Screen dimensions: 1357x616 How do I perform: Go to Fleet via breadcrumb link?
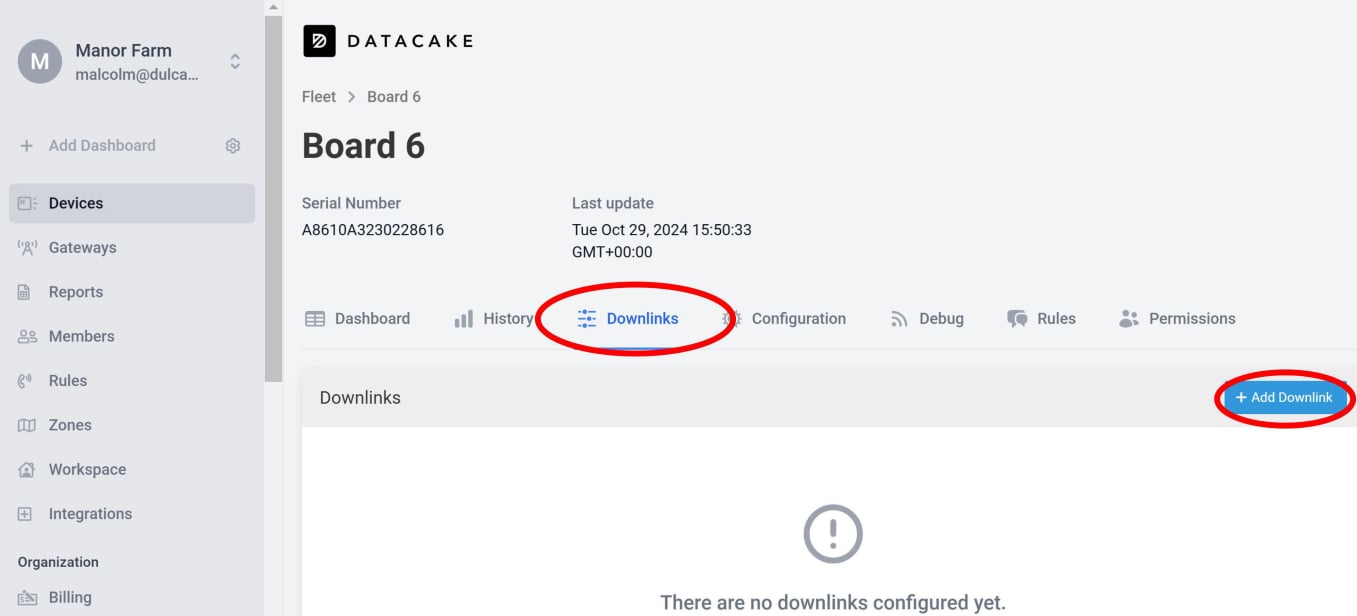(319, 97)
